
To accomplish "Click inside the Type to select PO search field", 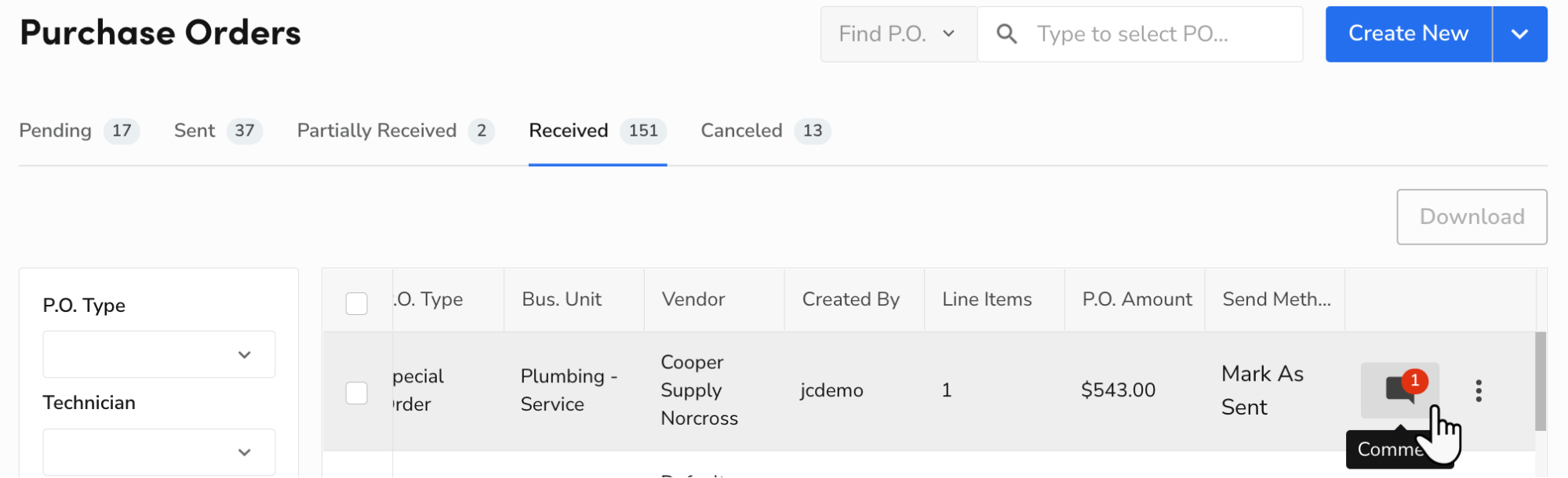I will point(1159,34).
